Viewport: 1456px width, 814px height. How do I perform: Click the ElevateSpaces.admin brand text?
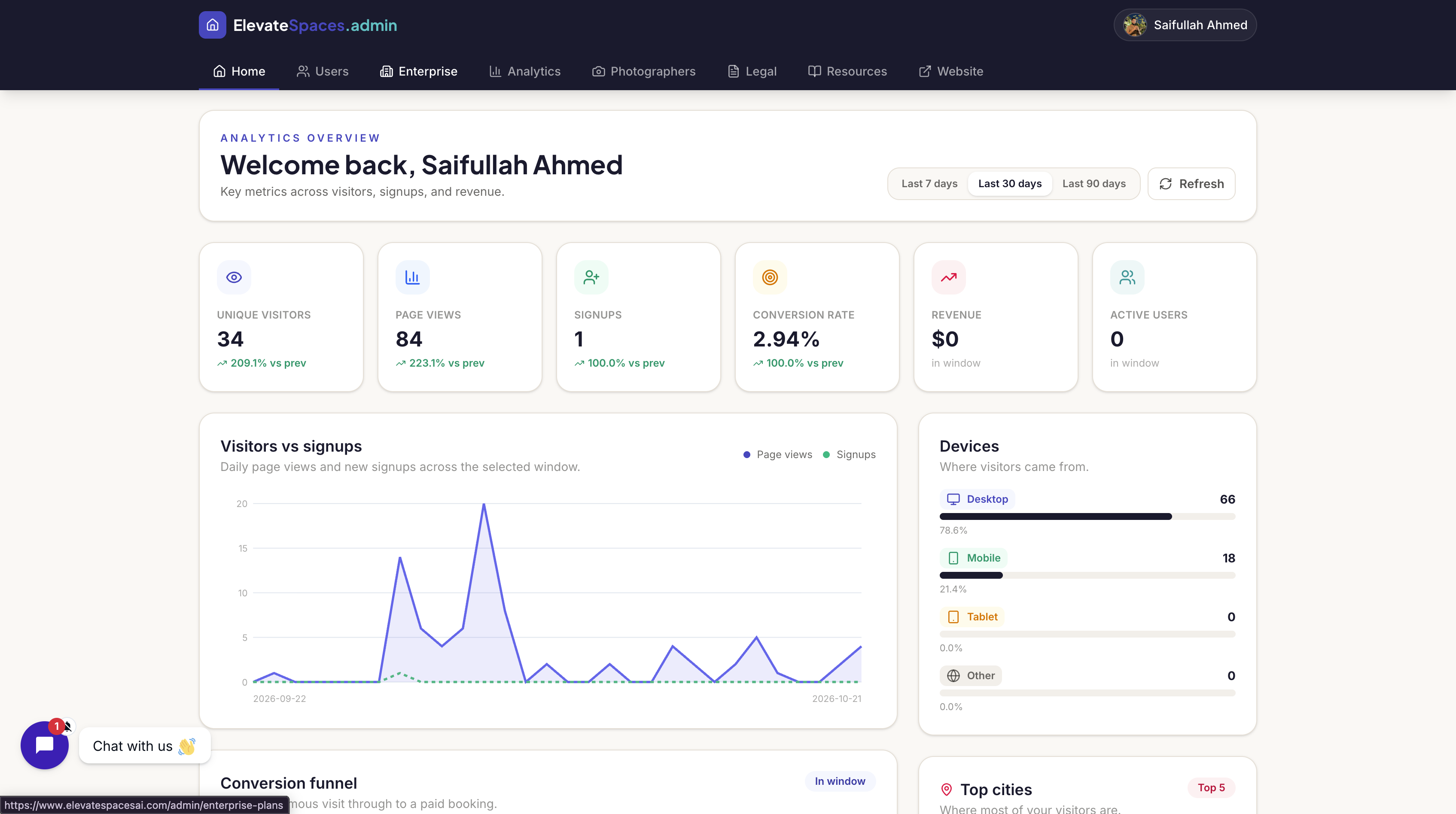pyautogui.click(x=315, y=25)
